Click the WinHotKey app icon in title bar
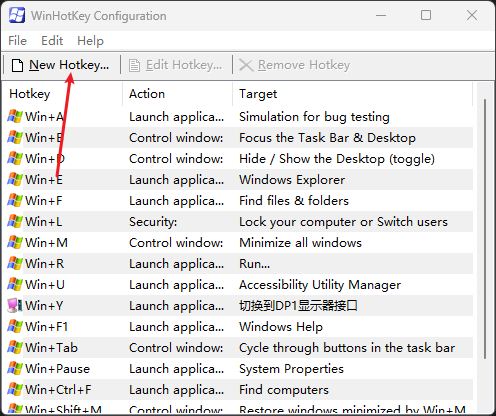The image size is (496, 416). click(17, 15)
